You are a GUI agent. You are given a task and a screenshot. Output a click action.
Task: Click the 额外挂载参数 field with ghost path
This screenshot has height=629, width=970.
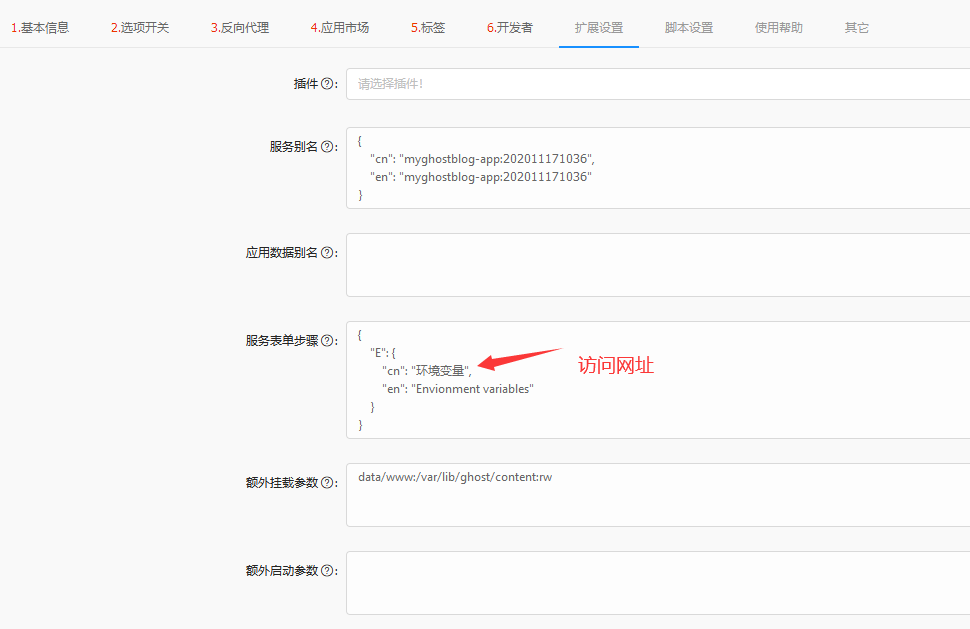click(657, 495)
